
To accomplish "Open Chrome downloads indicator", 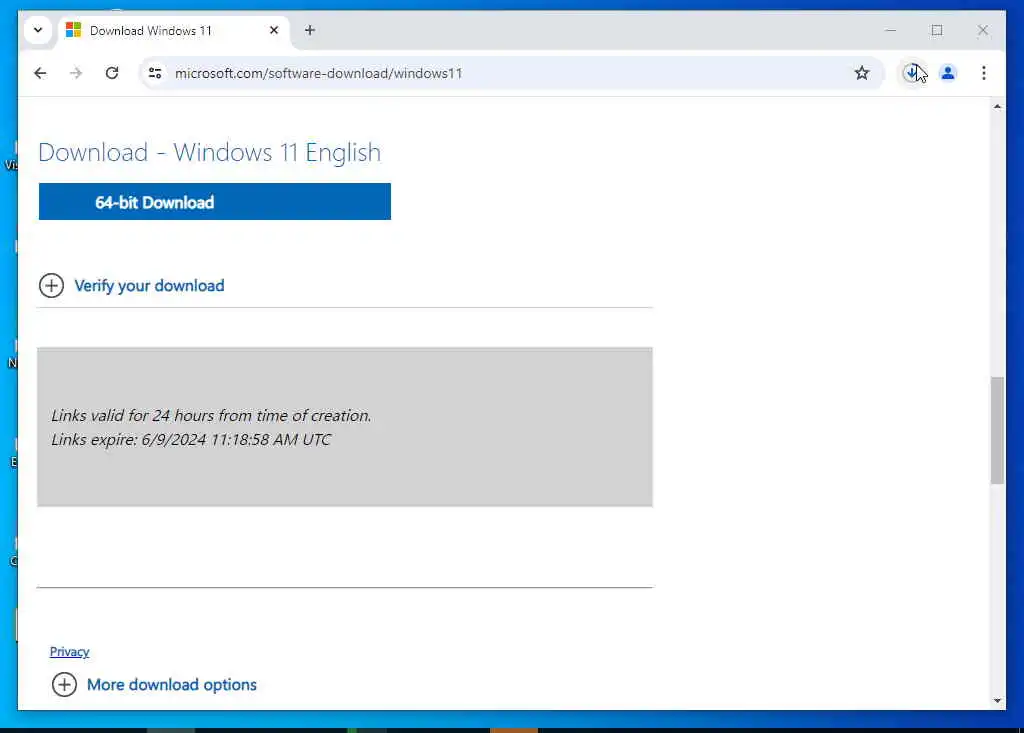I will [x=912, y=73].
